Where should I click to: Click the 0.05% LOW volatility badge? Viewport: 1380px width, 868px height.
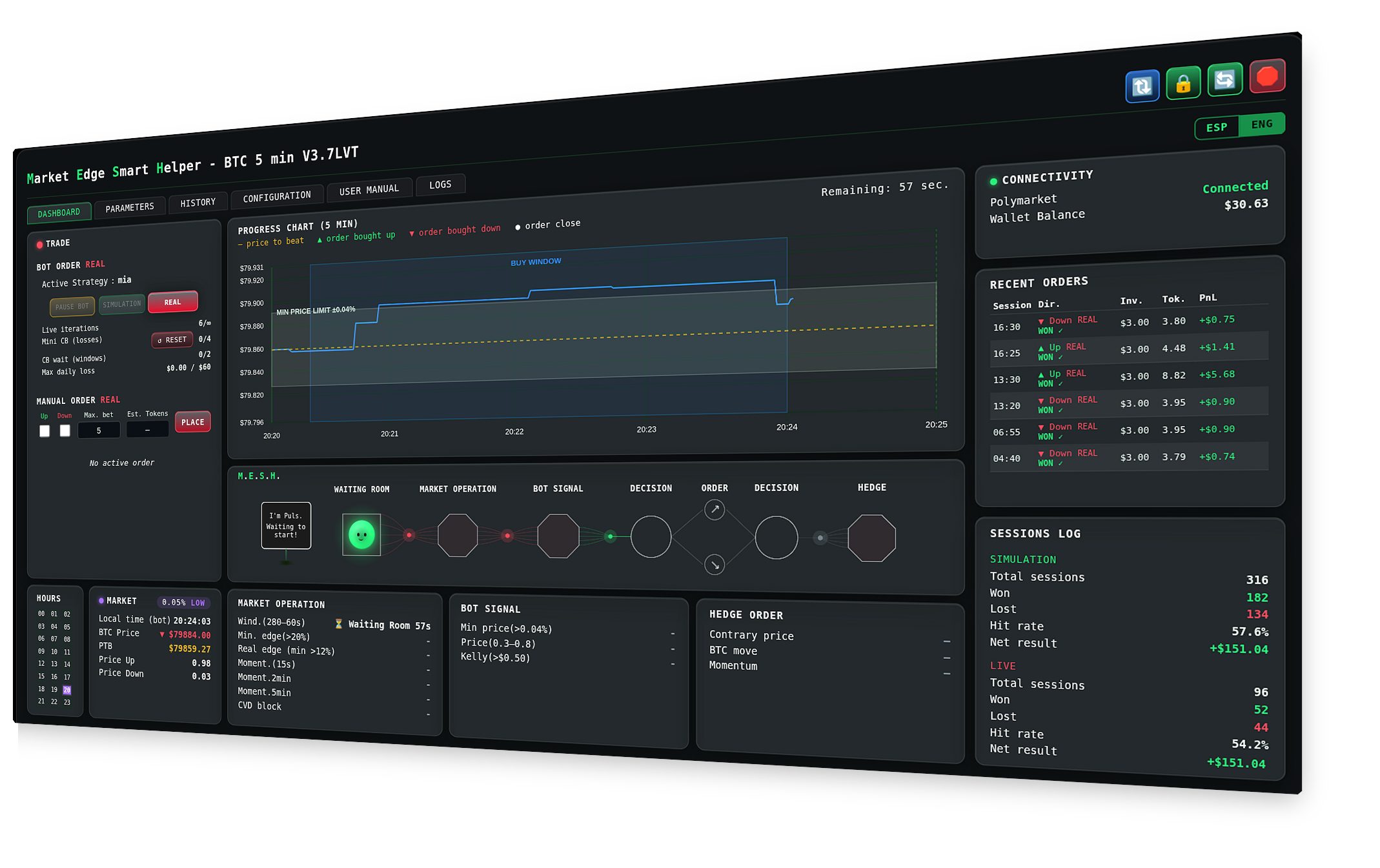pos(183,602)
